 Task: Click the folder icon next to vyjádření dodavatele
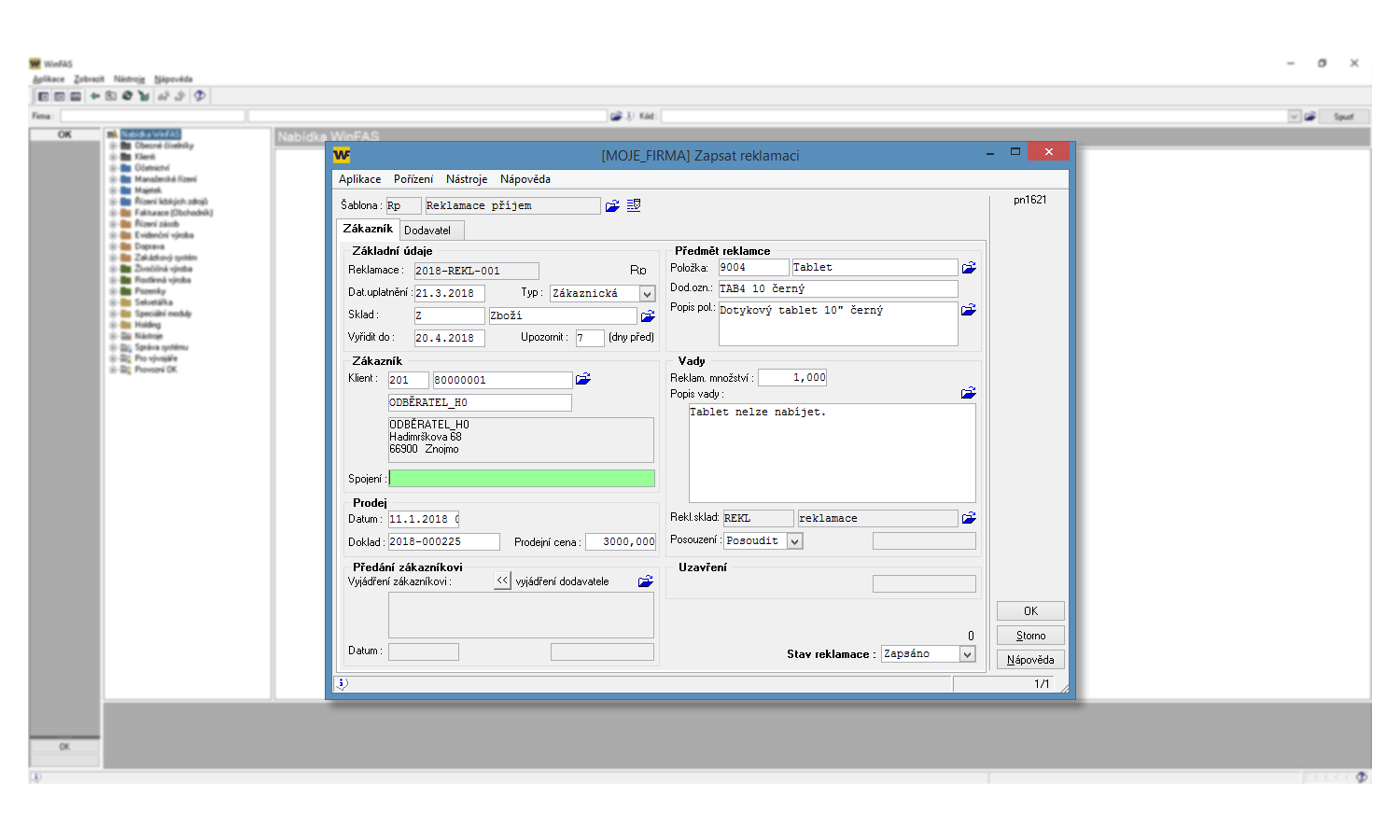click(x=645, y=581)
